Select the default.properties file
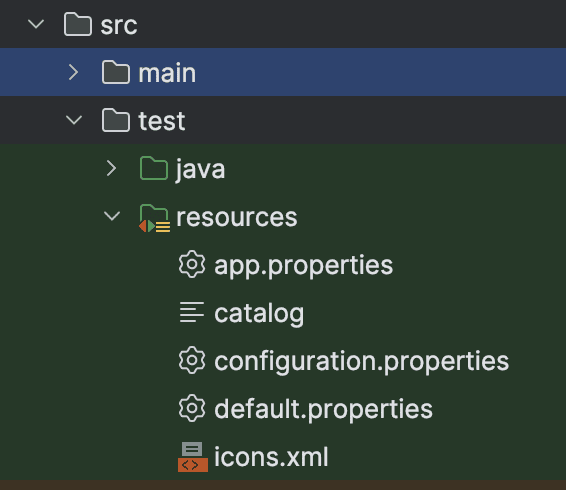This screenshot has width=566, height=490. click(x=323, y=409)
